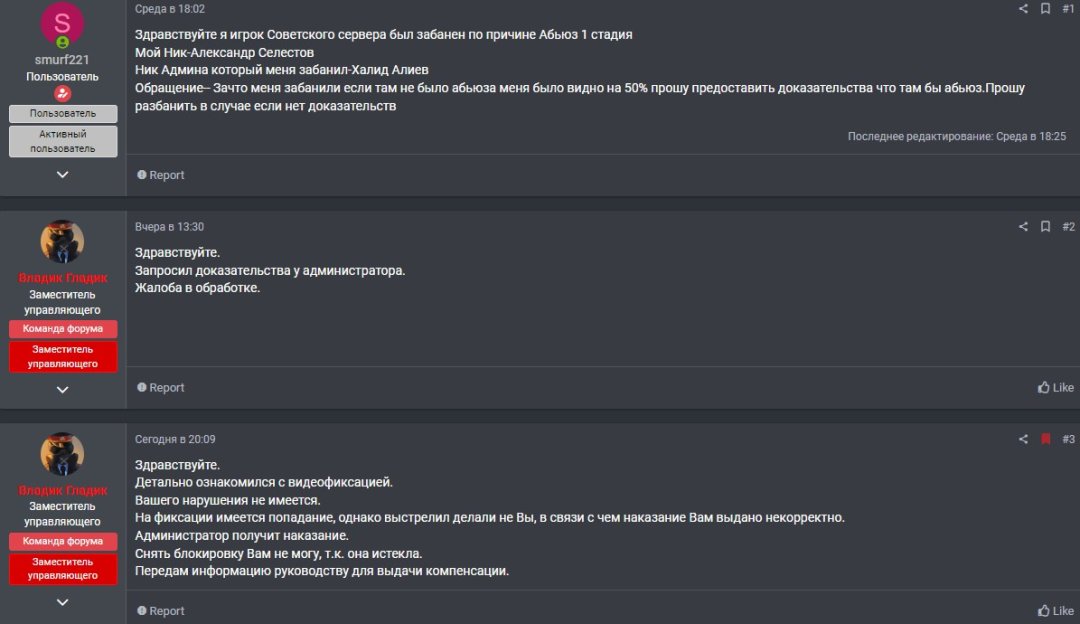Click share icon on post #2
1080x624 pixels.
click(1023, 227)
